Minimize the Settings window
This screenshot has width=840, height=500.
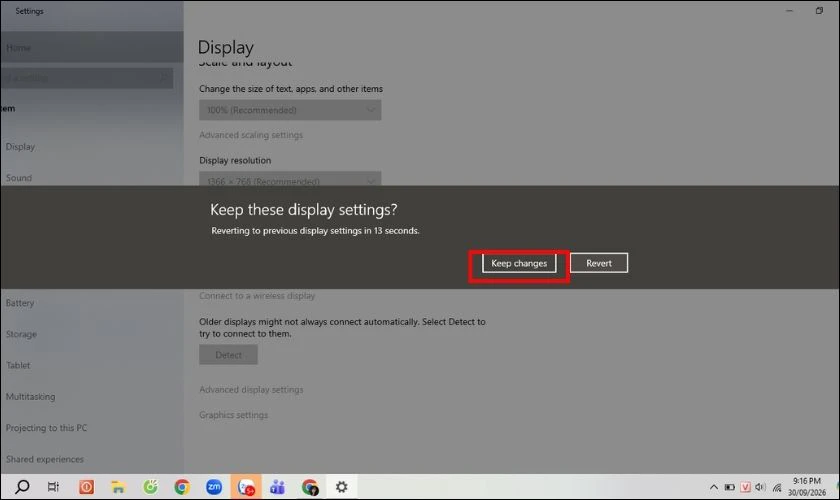789,11
